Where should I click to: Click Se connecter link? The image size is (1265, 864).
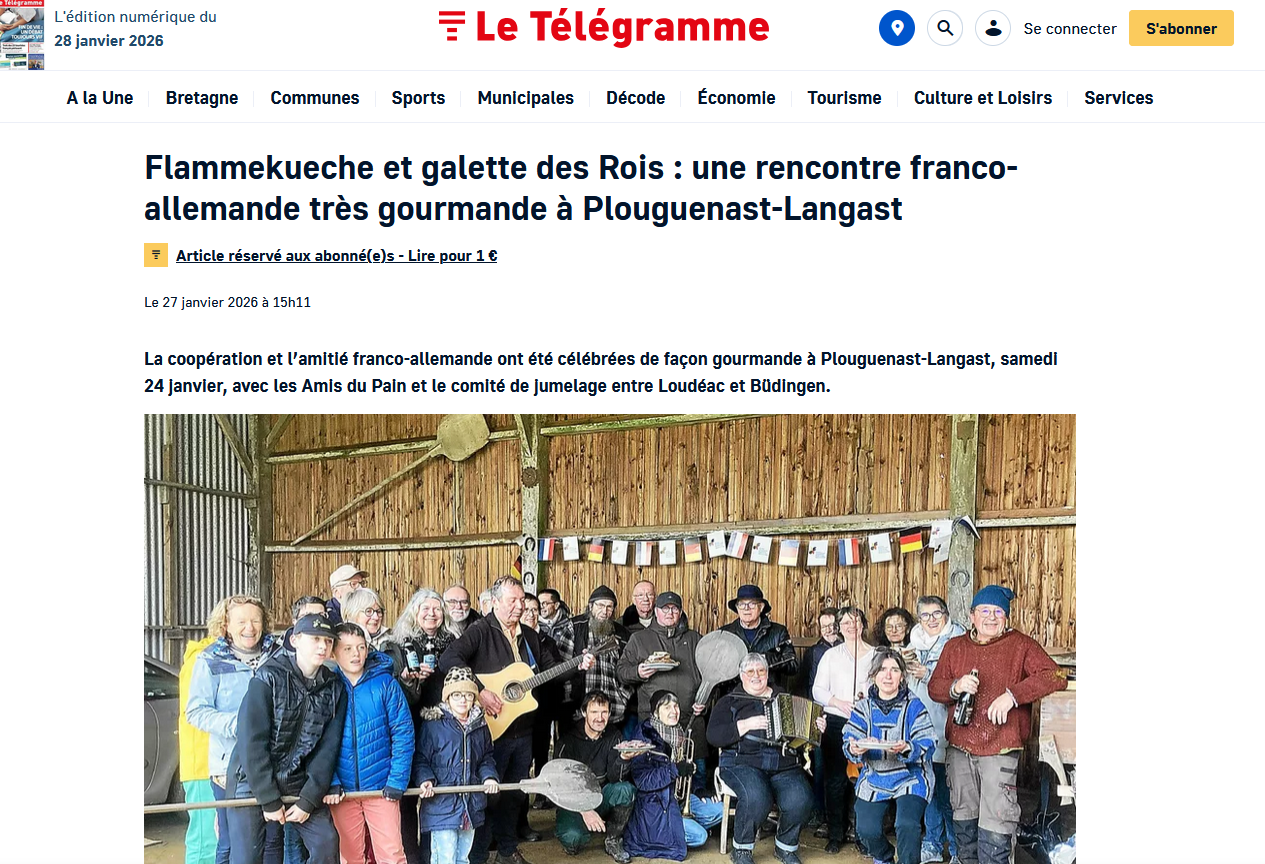tap(1070, 29)
